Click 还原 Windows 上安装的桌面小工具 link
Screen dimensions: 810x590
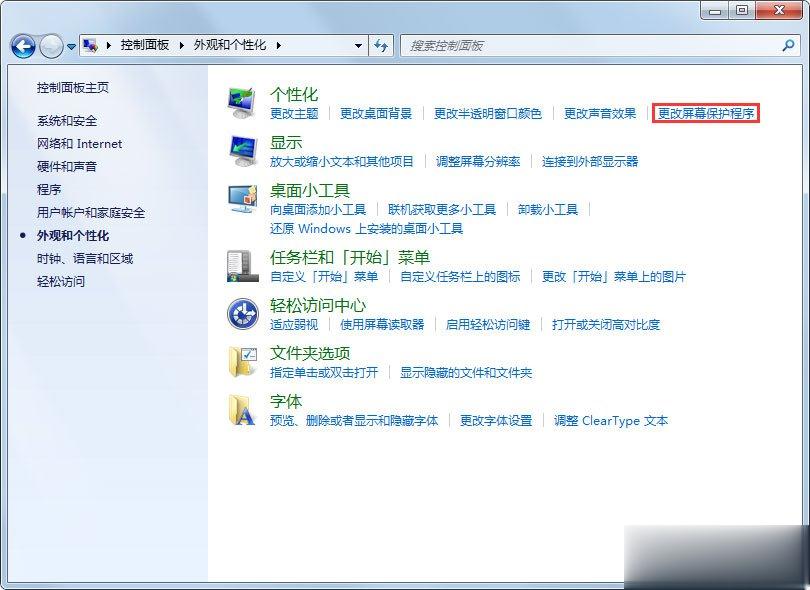[x=366, y=228]
